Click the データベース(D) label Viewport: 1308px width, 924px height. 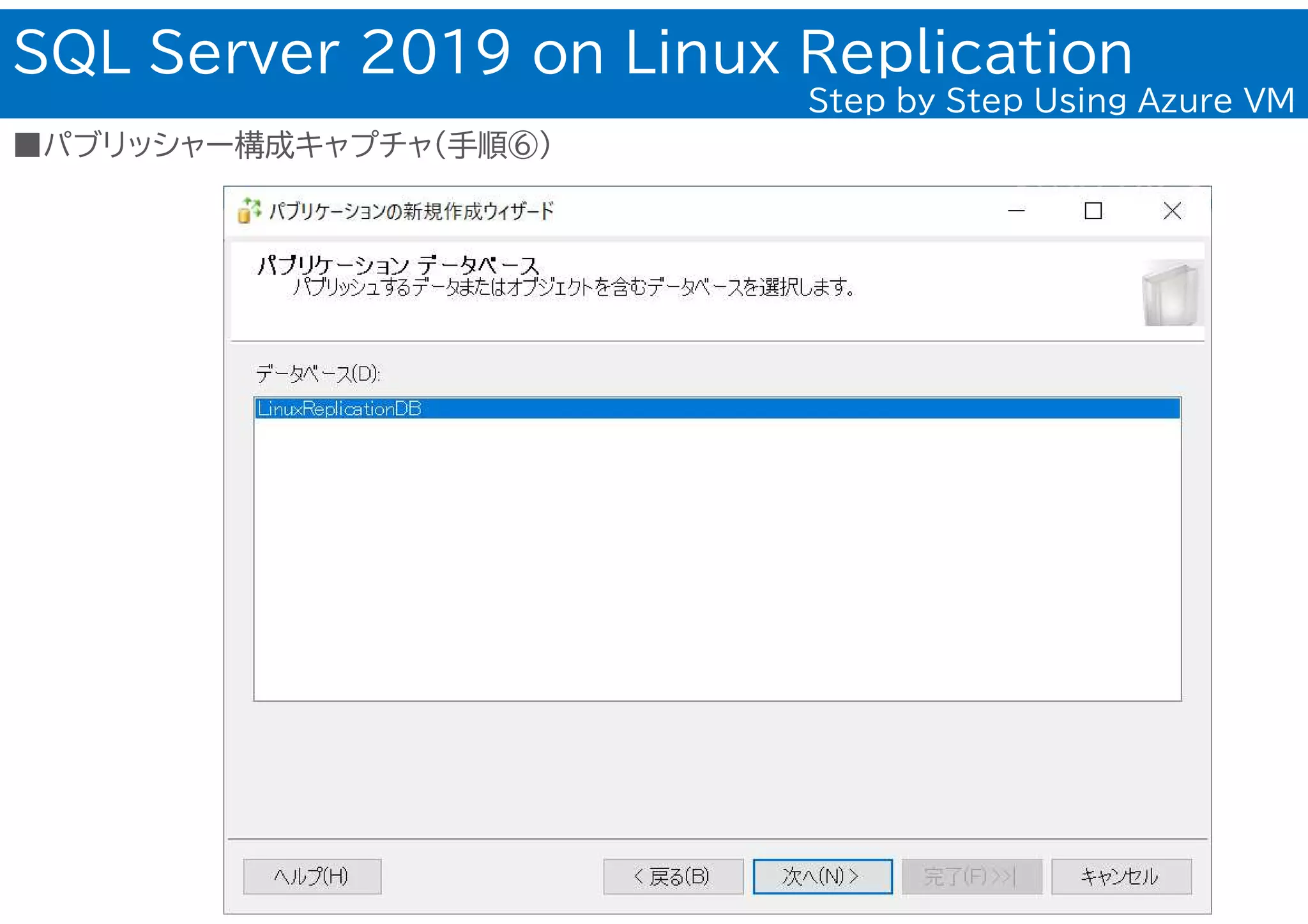(317, 374)
